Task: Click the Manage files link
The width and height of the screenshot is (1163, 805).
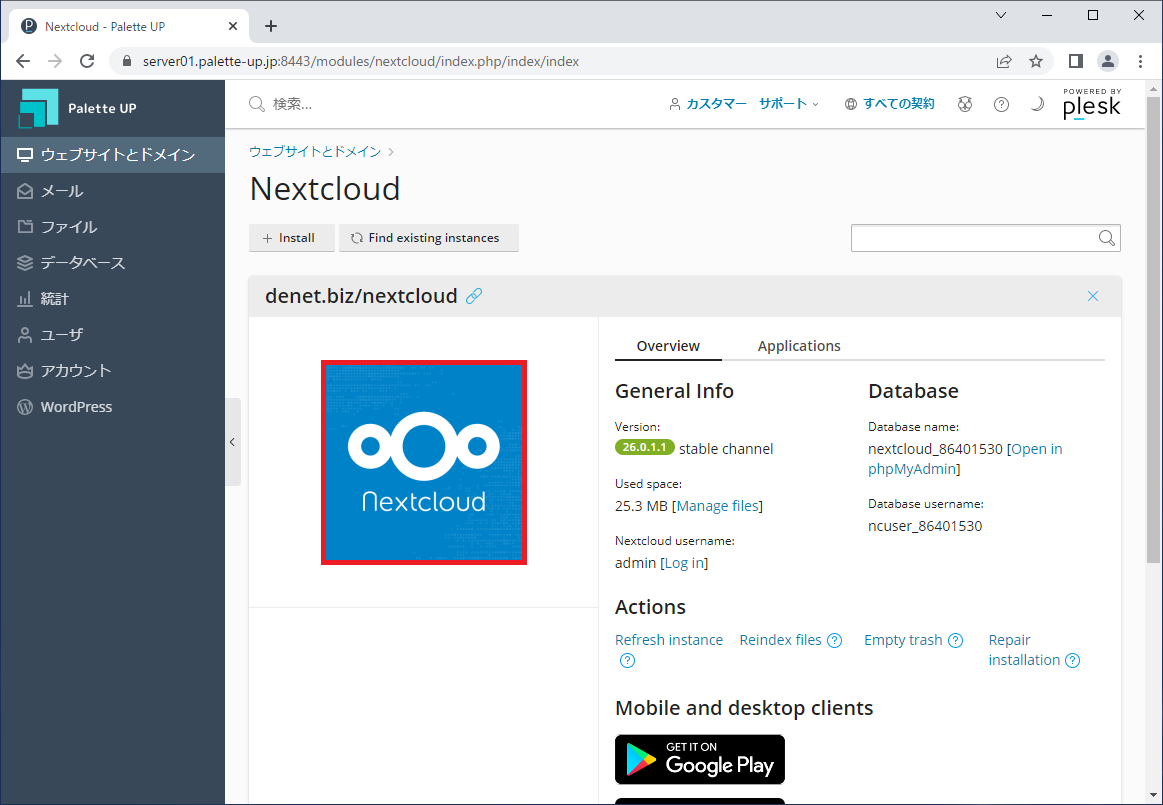Action: 717,506
